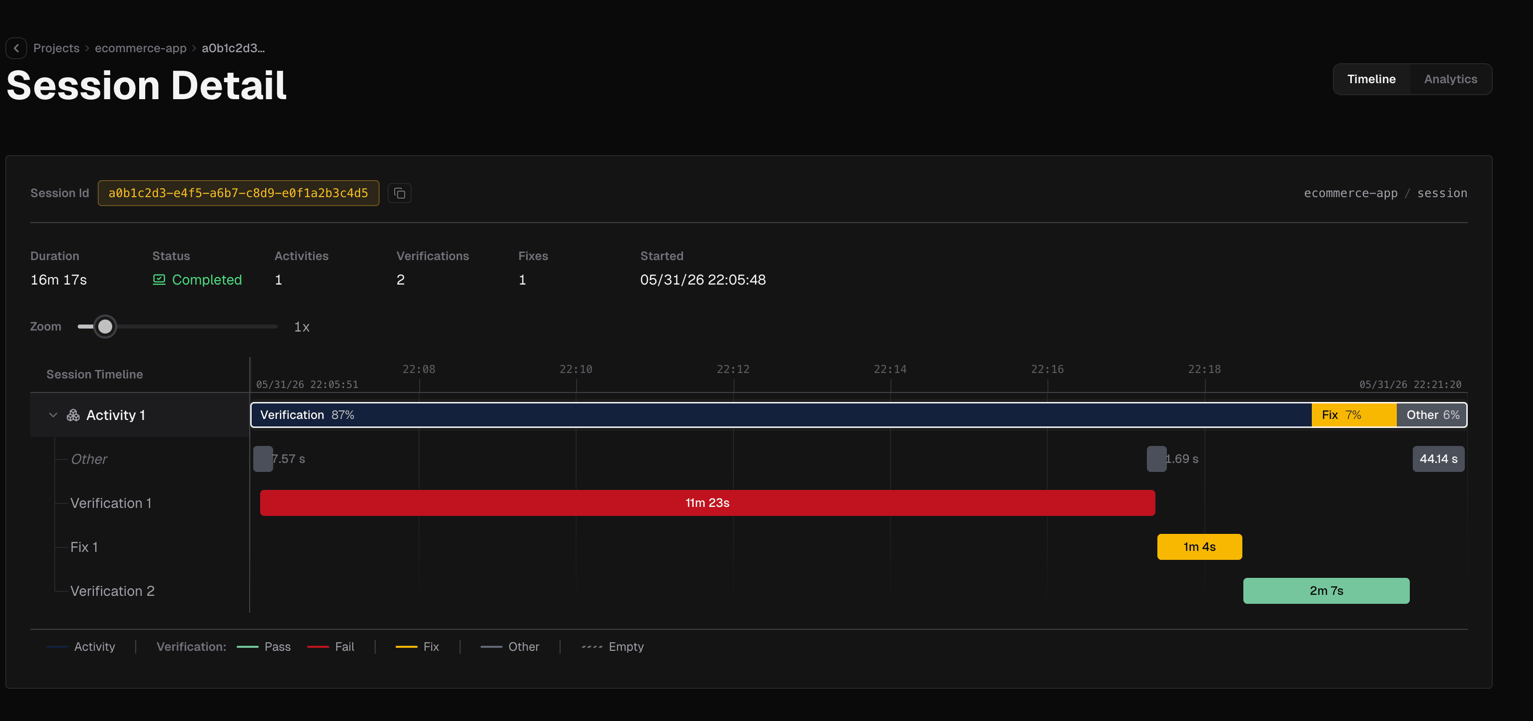This screenshot has height=721, width=1533.
Task: Click the Pass legend entry
Action: (264, 647)
